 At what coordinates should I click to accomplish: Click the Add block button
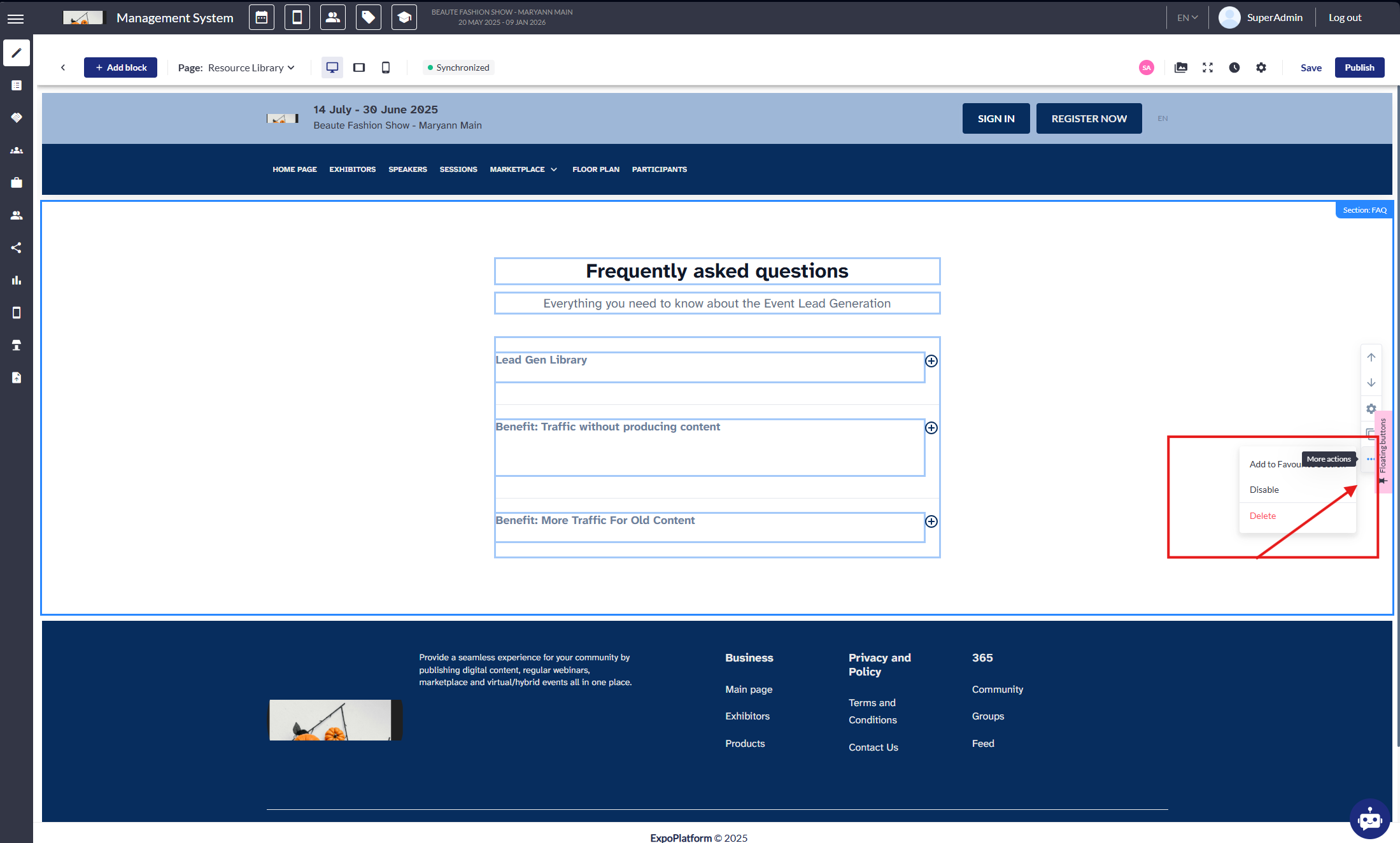(120, 67)
